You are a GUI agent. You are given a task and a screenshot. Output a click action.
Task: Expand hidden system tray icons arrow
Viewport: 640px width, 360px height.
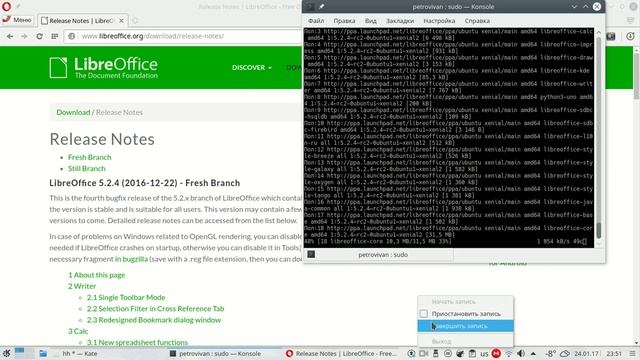pos(533,353)
